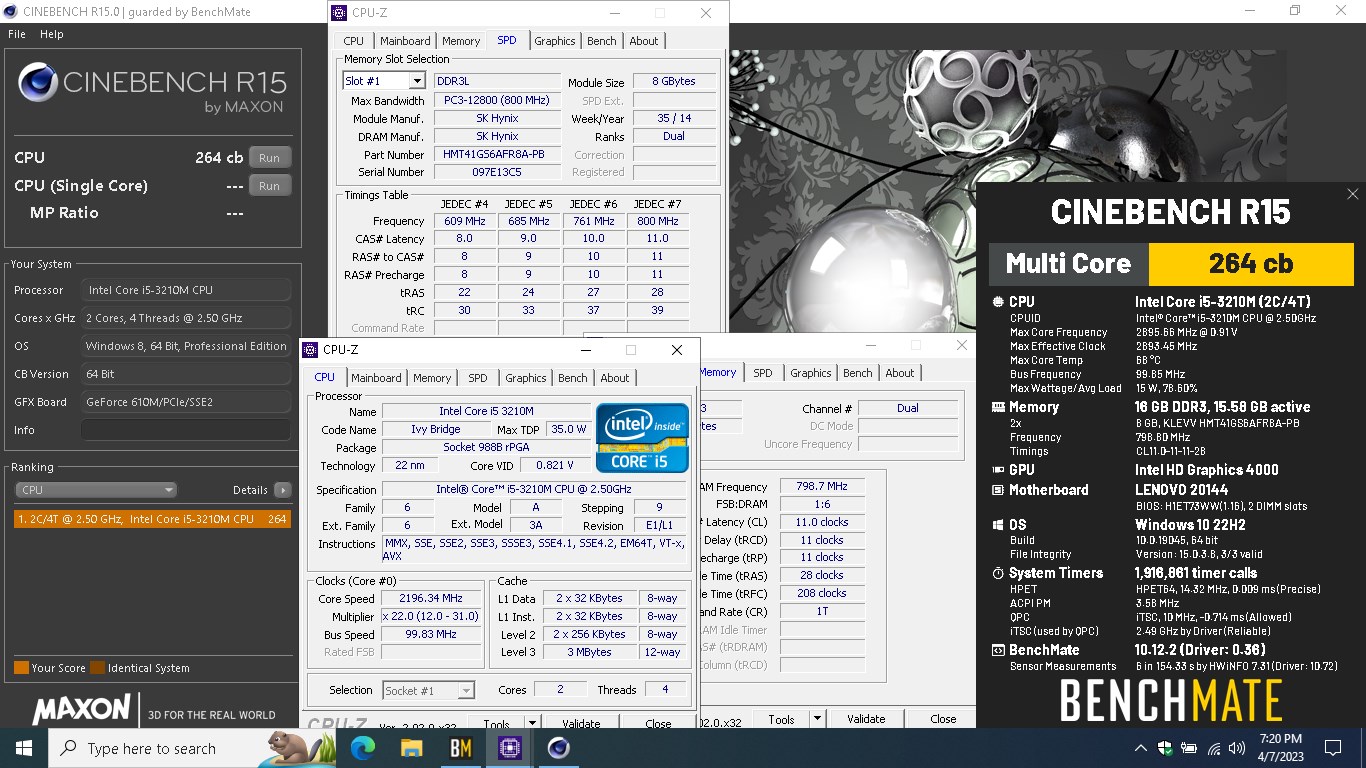Click the Windows OS icon in BenchMate panel
The image size is (1366, 768).
[x=997, y=525]
